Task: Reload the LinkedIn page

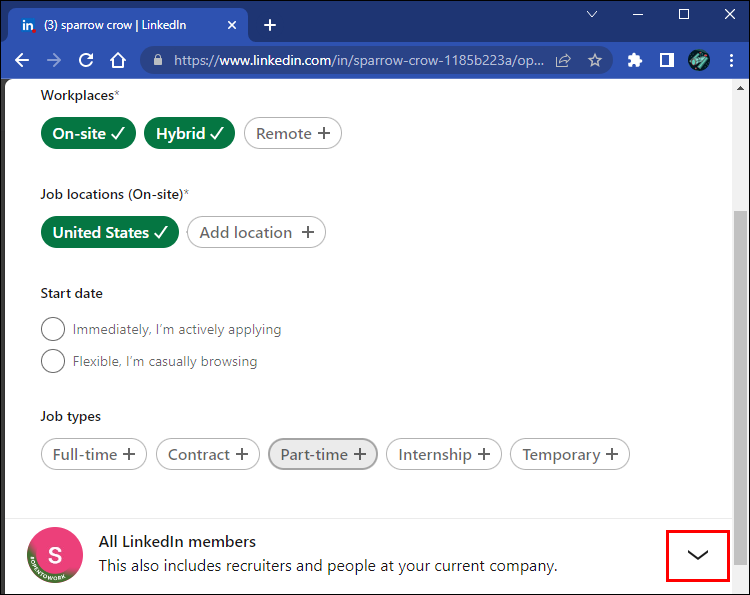Action: click(86, 60)
